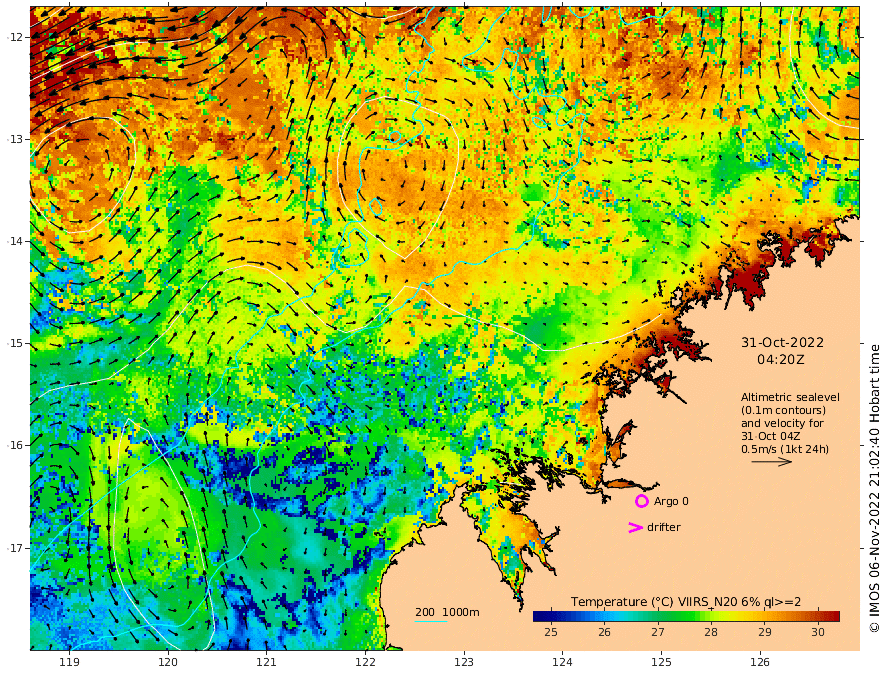Click latitude axis label -17

tap(15, 548)
